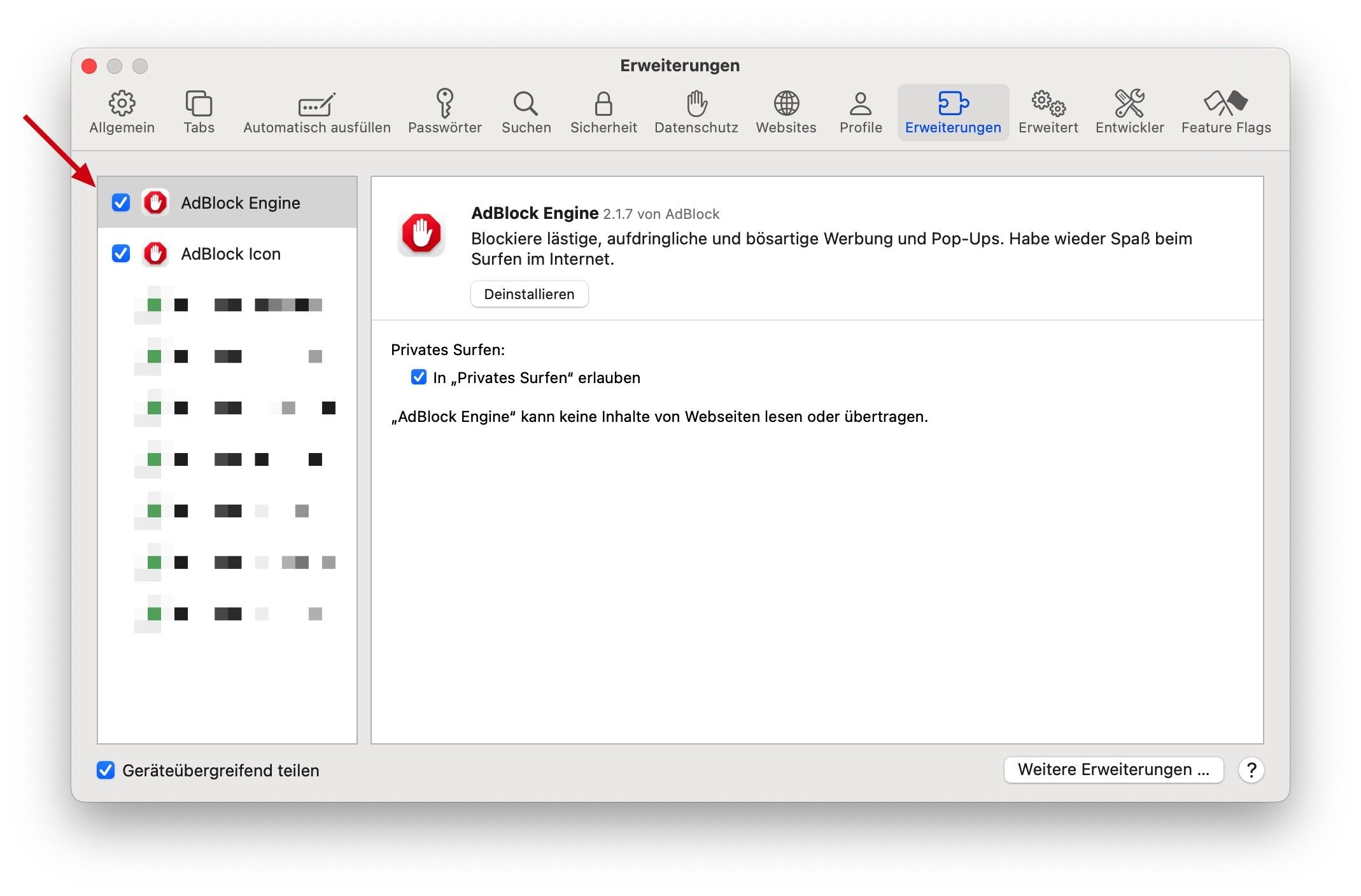Uncheck the AdBlock Icon extension
The width and height of the screenshot is (1361, 896).
coord(121,253)
